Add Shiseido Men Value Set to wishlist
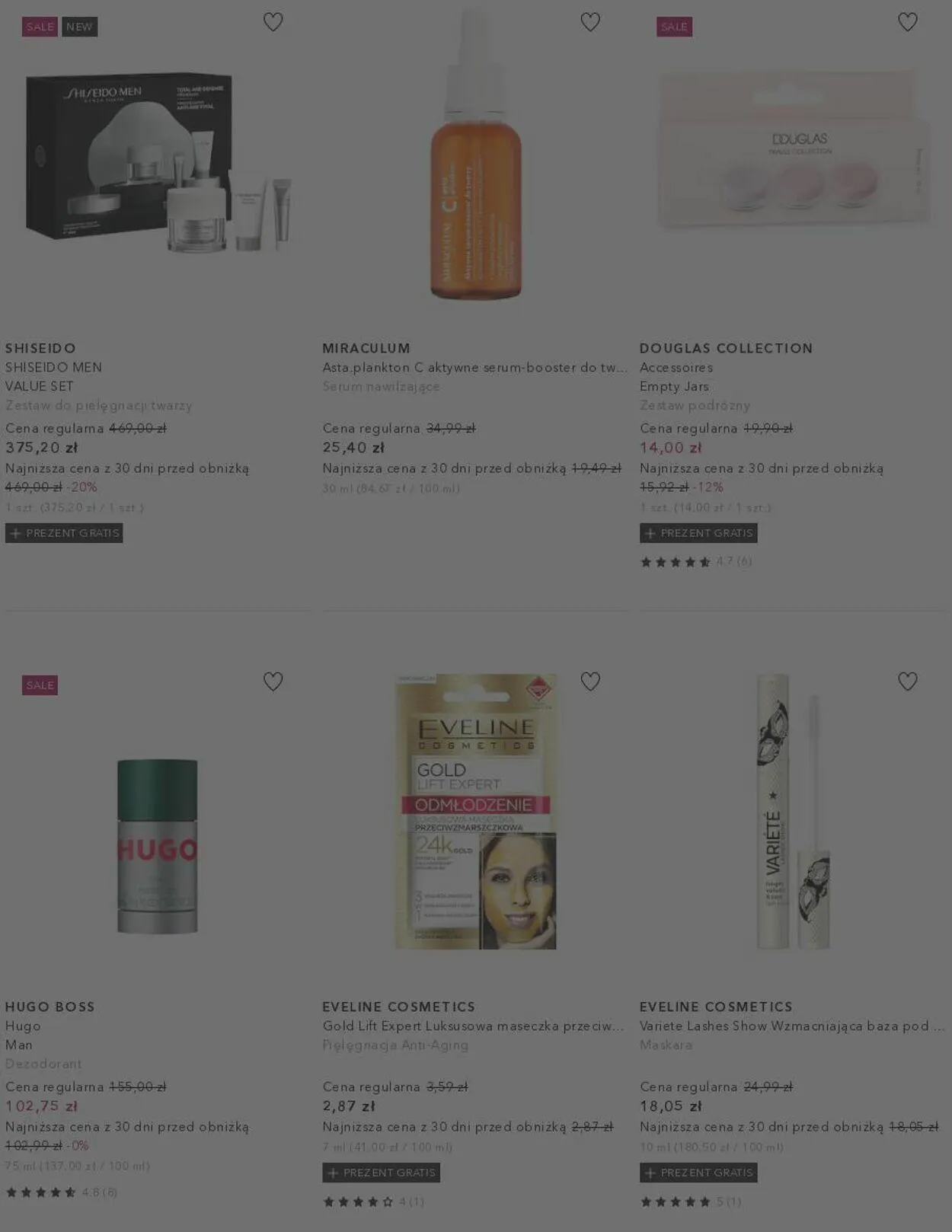 273,22
